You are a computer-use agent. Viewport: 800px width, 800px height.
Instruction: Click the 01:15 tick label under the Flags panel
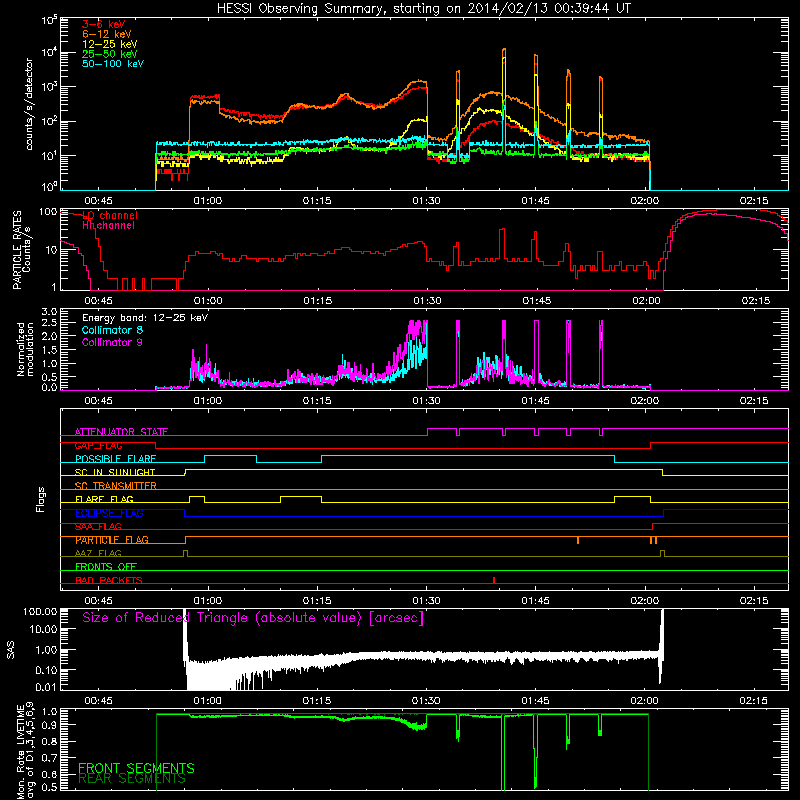317,601
